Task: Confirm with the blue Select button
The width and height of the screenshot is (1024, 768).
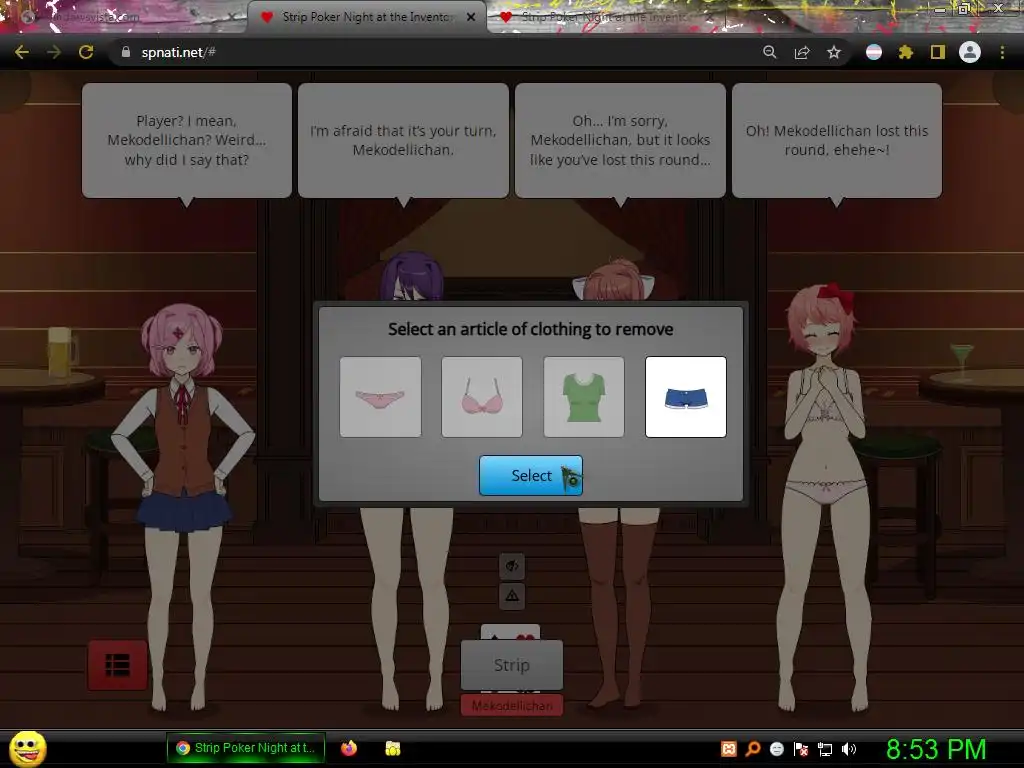Action: pos(531,475)
